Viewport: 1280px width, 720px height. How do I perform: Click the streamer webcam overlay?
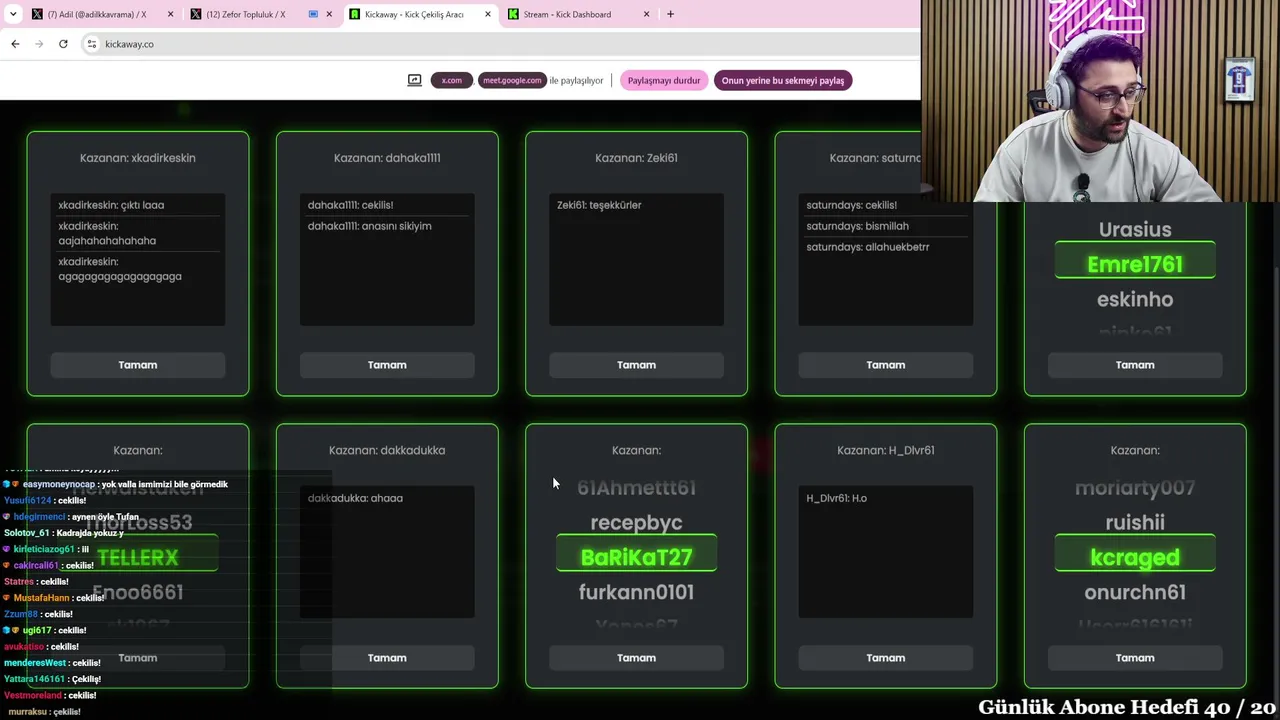point(1100,101)
